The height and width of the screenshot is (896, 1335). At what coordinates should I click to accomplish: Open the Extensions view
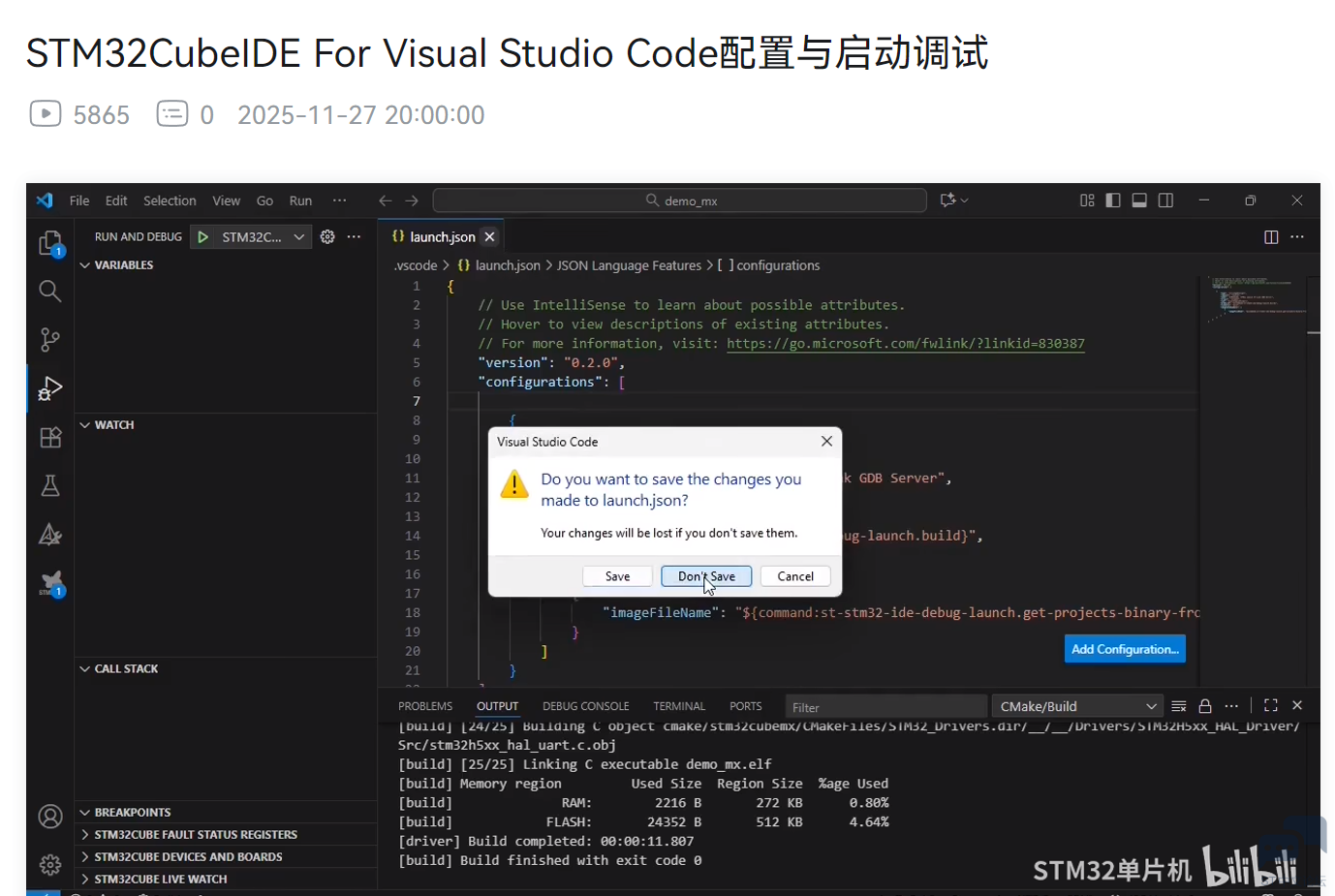(50, 437)
